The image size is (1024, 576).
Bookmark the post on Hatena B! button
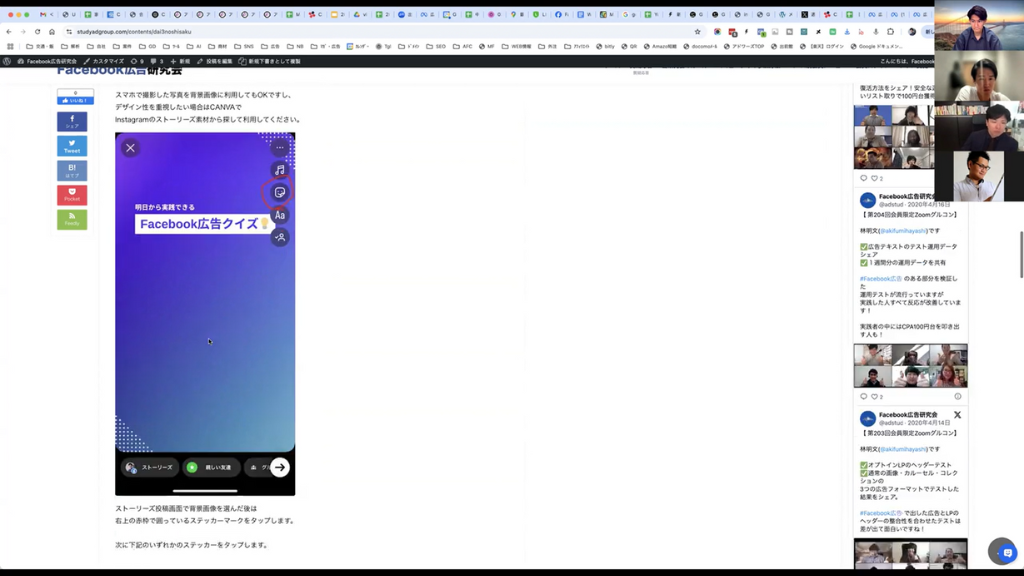click(x=72, y=170)
